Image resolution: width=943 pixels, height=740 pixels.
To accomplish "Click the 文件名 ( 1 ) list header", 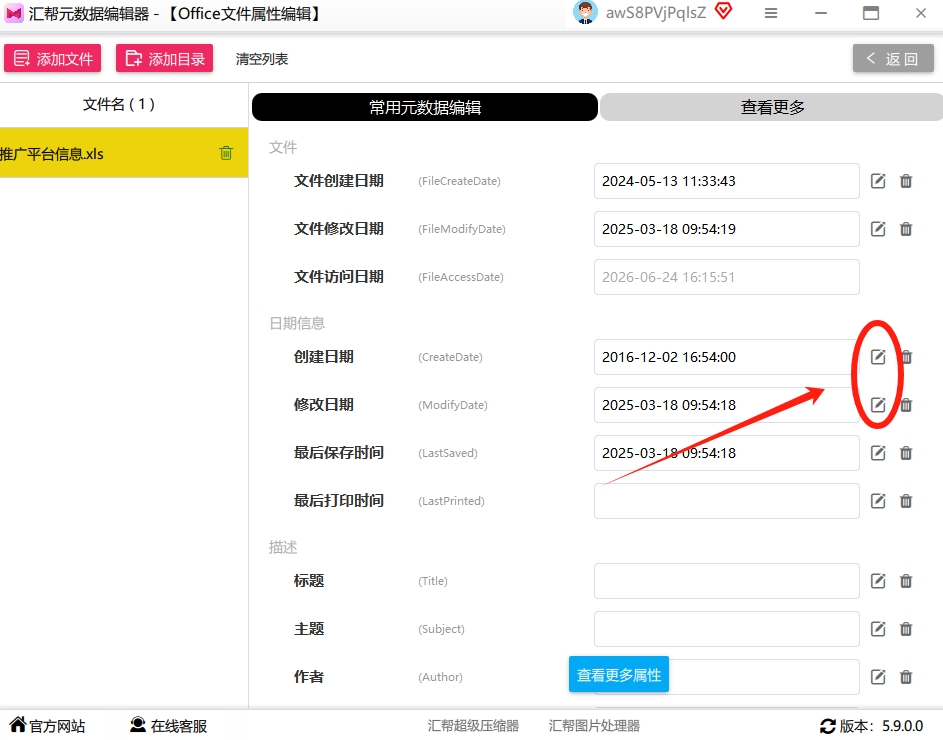I will [118, 104].
